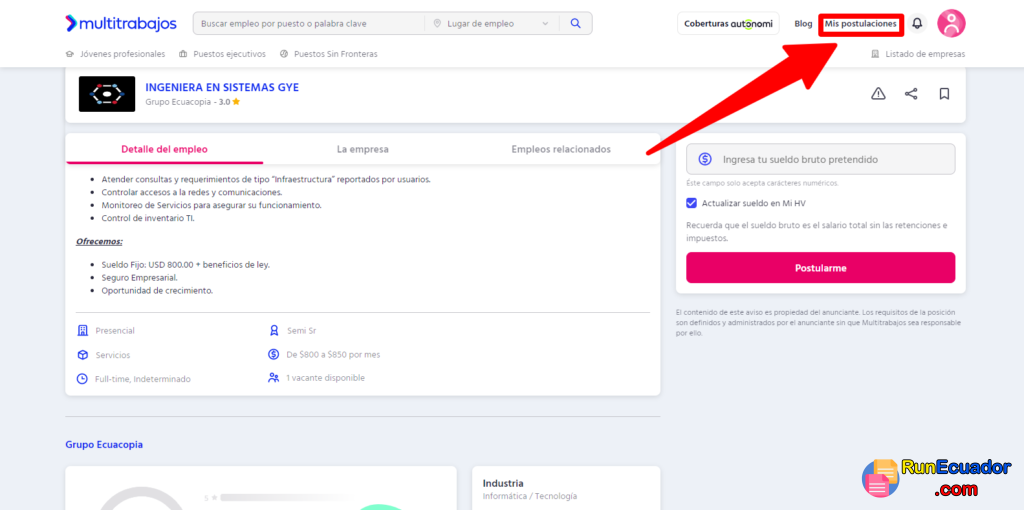Click the 'Control de inventario TI.' text
Viewport: 1024px width, 510px height.
148,218
